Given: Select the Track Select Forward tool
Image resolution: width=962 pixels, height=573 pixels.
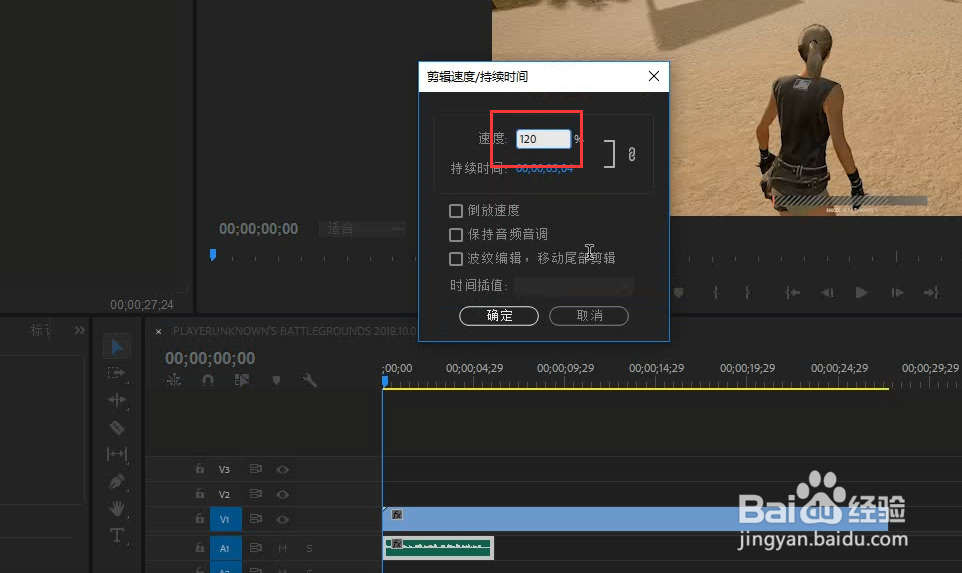Looking at the screenshot, I should [x=116, y=373].
